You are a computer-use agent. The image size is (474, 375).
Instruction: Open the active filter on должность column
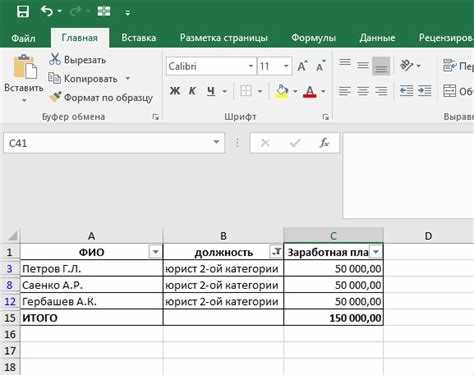276,252
